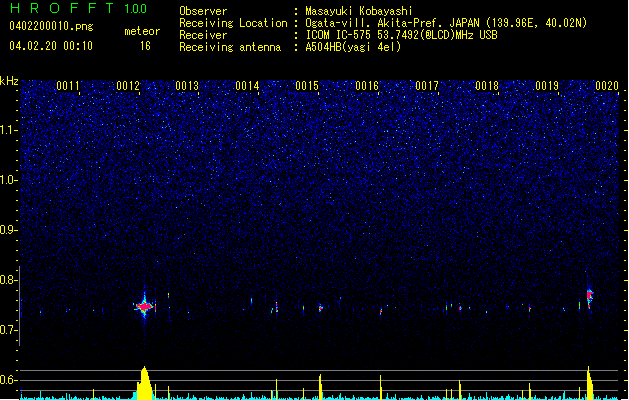
Task: Click the 0018 time marker
Action: click(487, 86)
